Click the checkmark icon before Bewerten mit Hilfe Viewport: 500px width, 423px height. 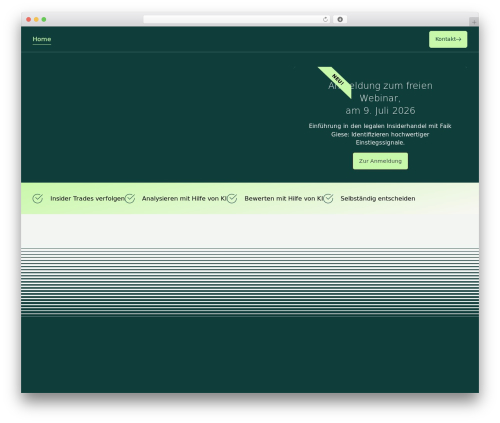click(232, 199)
